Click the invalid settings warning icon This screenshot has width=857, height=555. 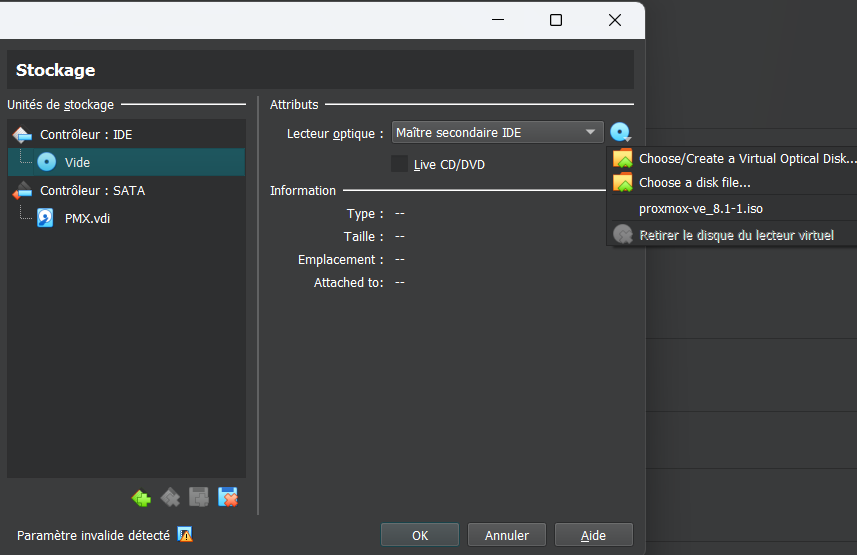coord(185,534)
